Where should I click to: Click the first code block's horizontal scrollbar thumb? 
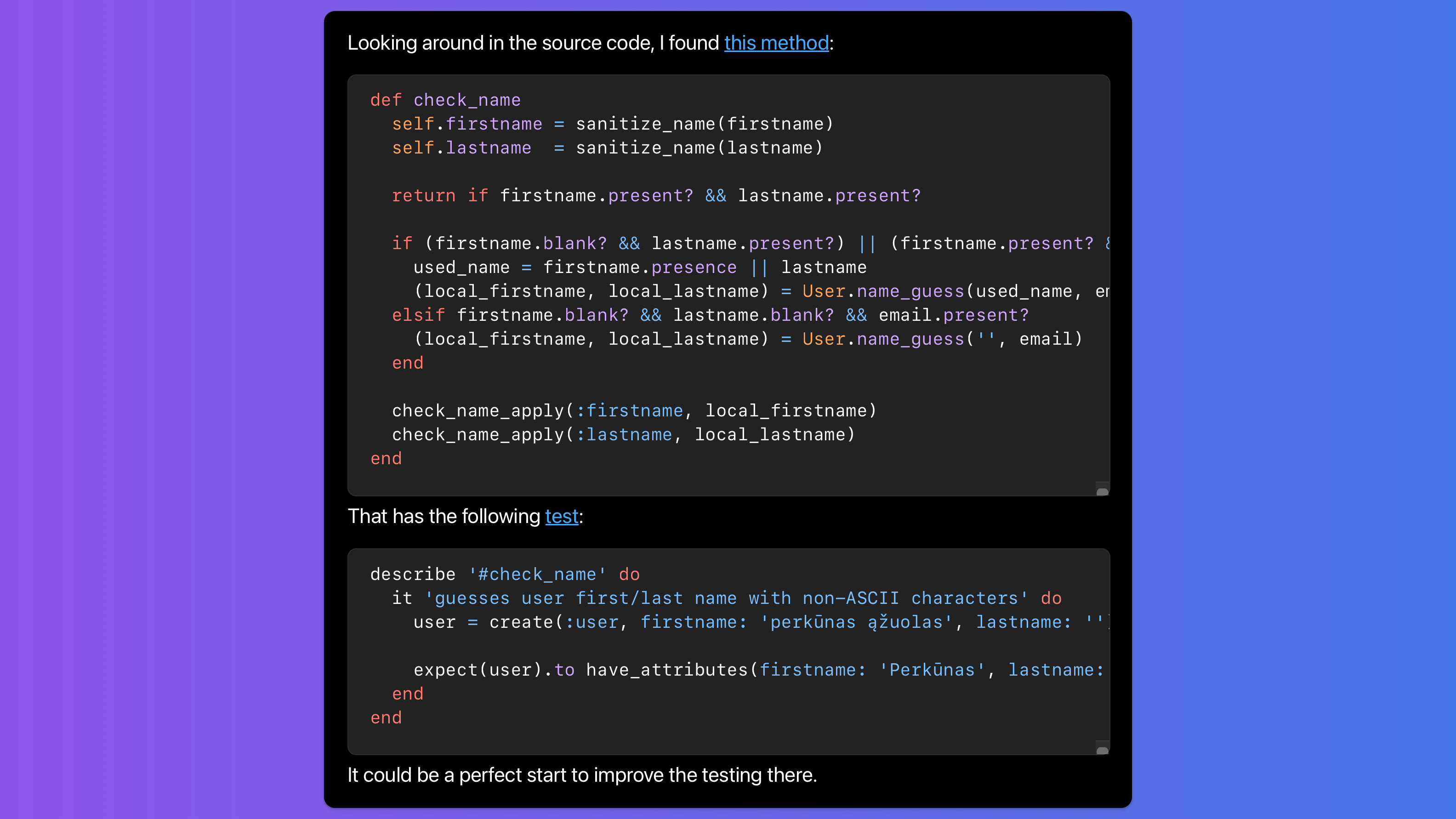[x=1102, y=491]
